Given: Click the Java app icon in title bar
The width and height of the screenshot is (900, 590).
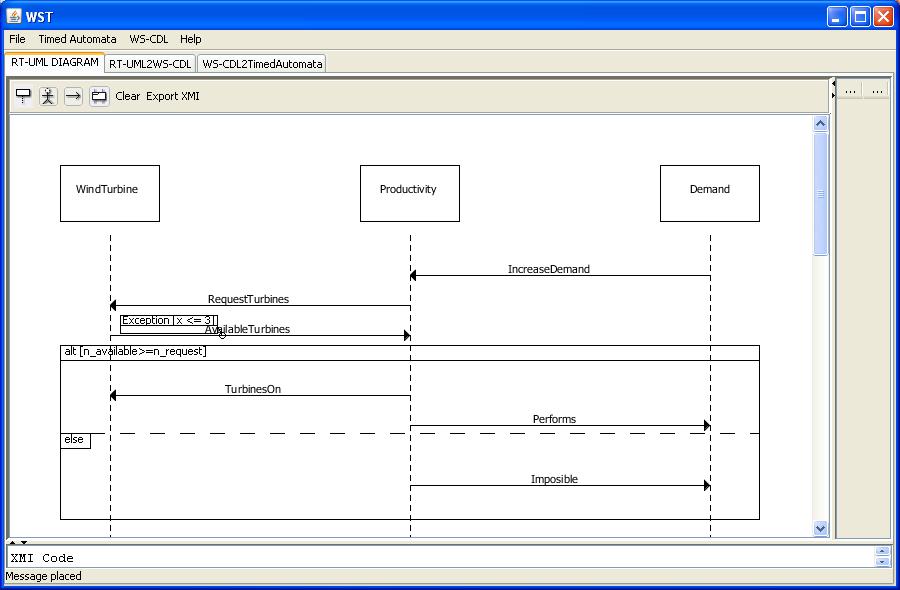Looking at the screenshot, I should (14, 16).
